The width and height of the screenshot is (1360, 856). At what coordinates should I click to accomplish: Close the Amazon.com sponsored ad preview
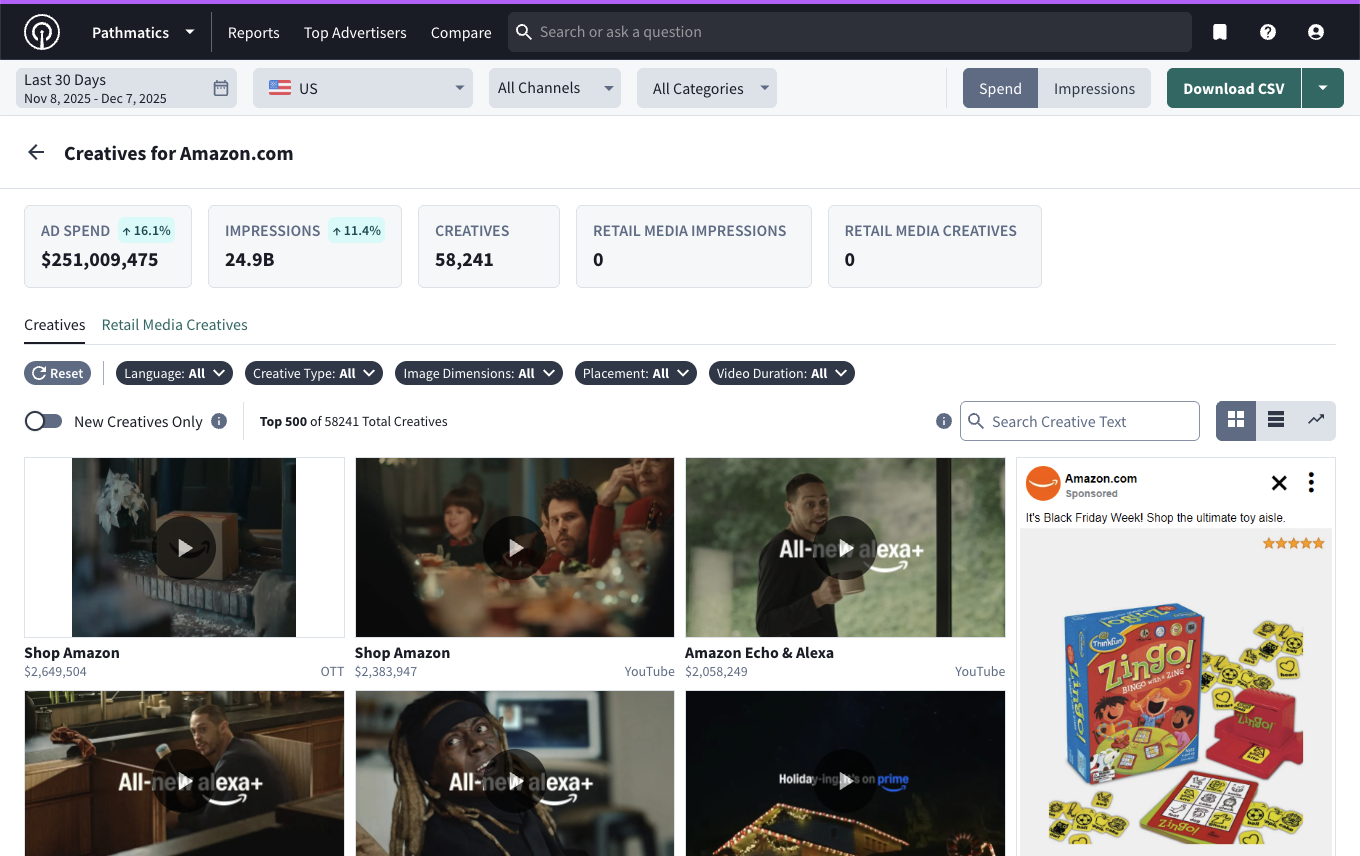click(1279, 483)
